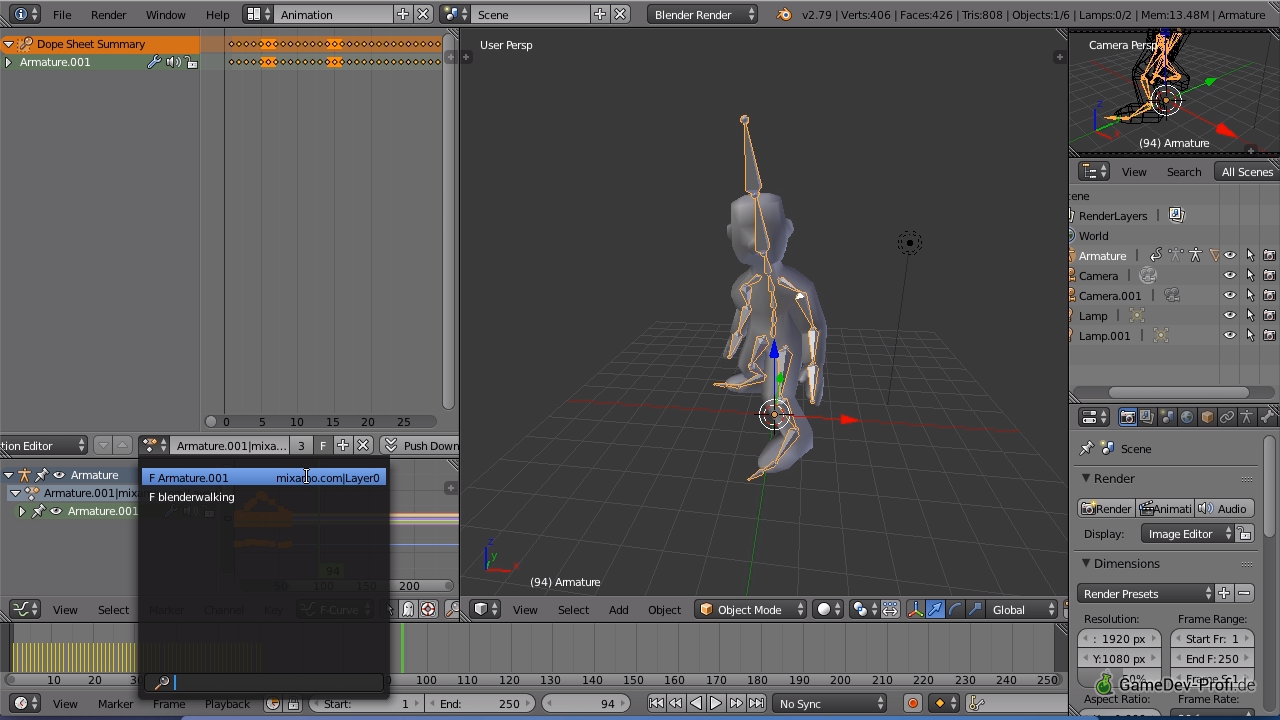Toggle the fake user F button
This screenshot has height=720, width=1280.
[x=322, y=446]
